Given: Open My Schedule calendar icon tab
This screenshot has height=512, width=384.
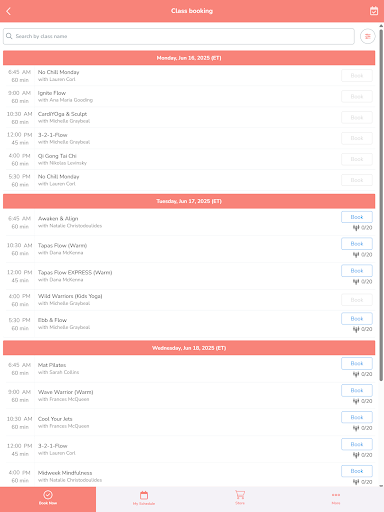Looking at the screenshot, I should [144, 498].
